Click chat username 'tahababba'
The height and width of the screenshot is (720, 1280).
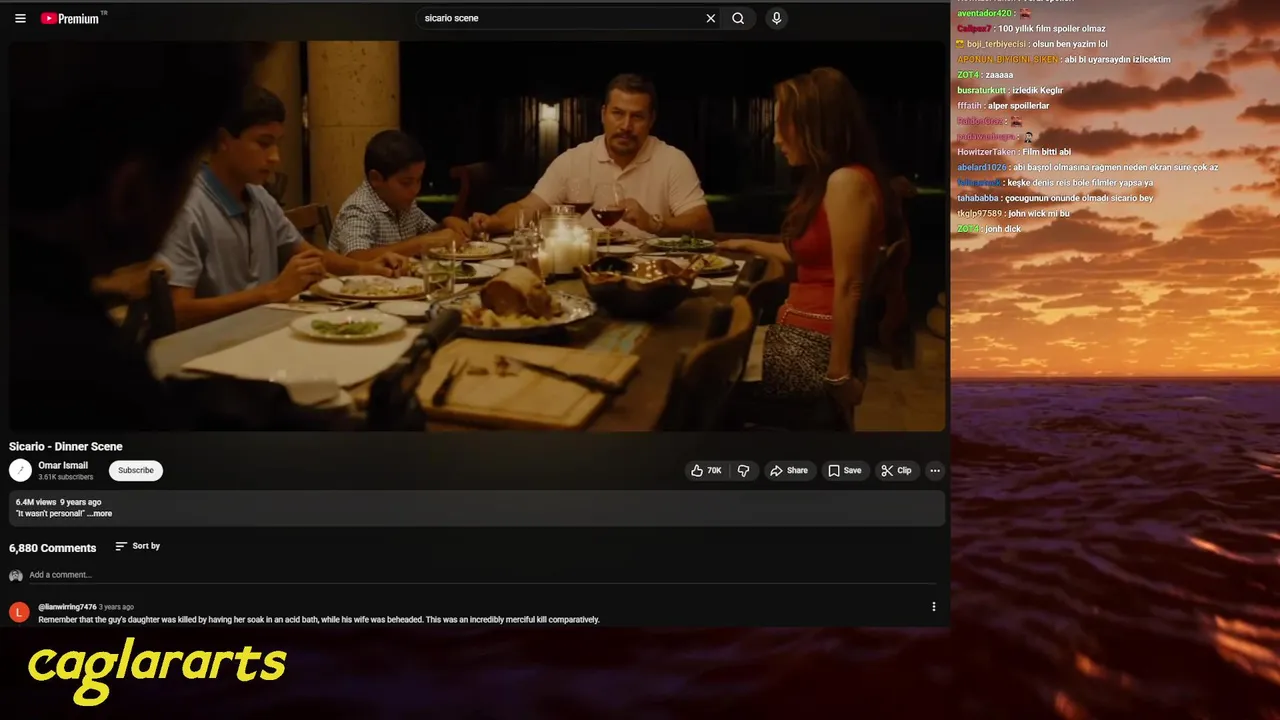tap(977, 198)
